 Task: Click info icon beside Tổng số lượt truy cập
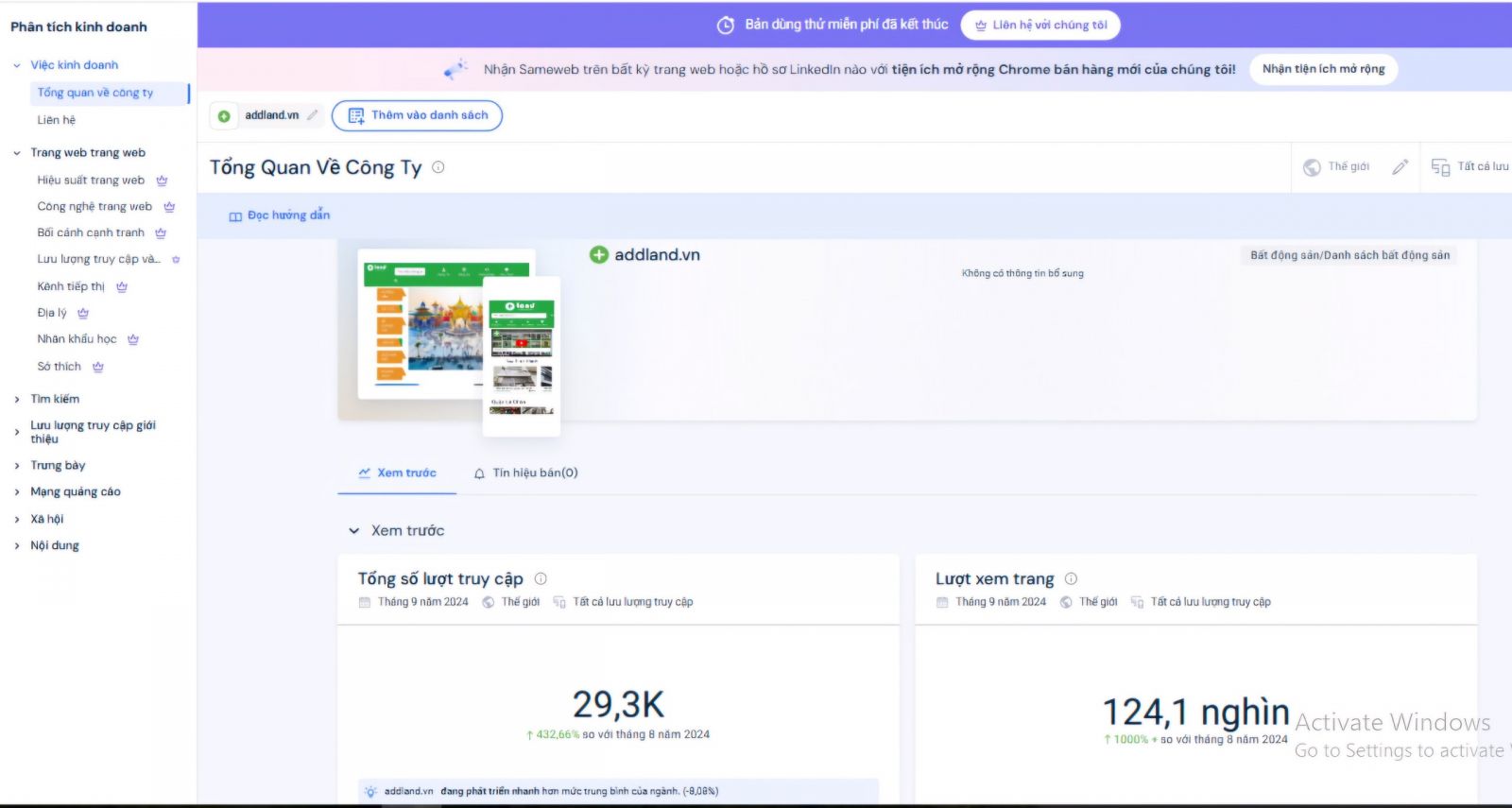click(x=541, y=579)
